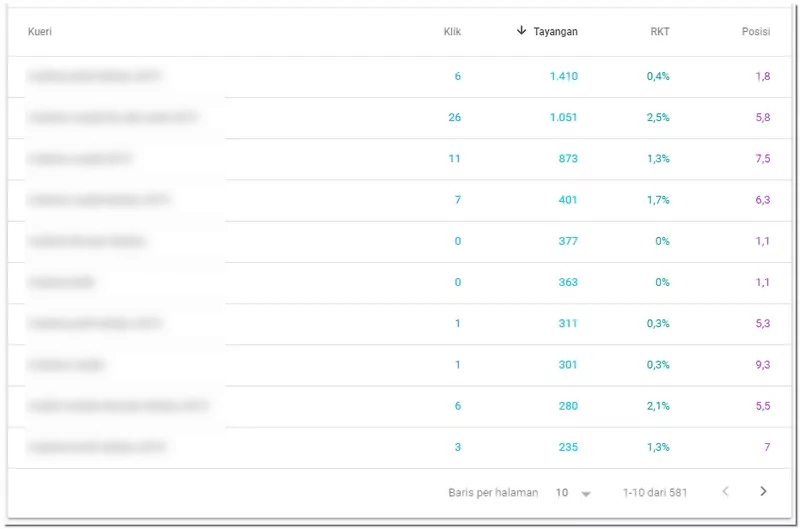Go to the previous page of results
The image size is (800, 529).
click(x=726, y=491)
